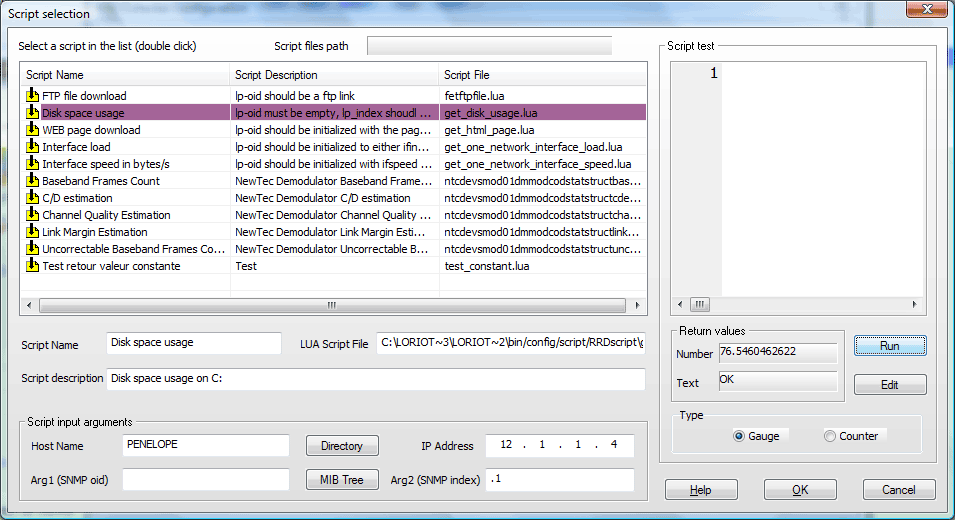Click the FTP file download row name

(84, 96)
